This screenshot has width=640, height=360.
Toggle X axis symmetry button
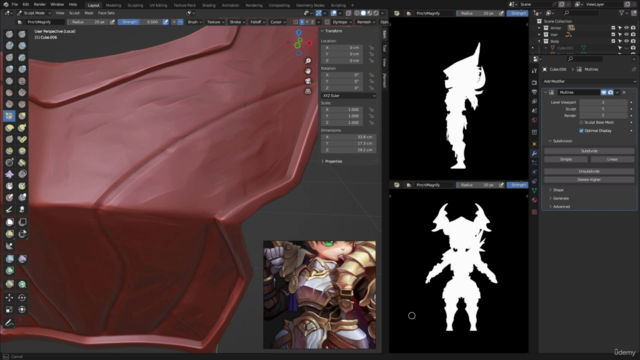(x=302, y=22)
